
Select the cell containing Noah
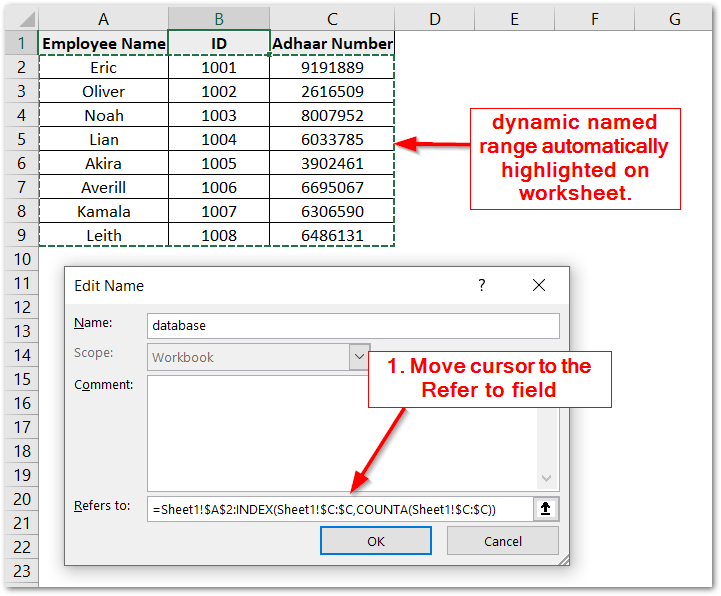pos(104,115)
